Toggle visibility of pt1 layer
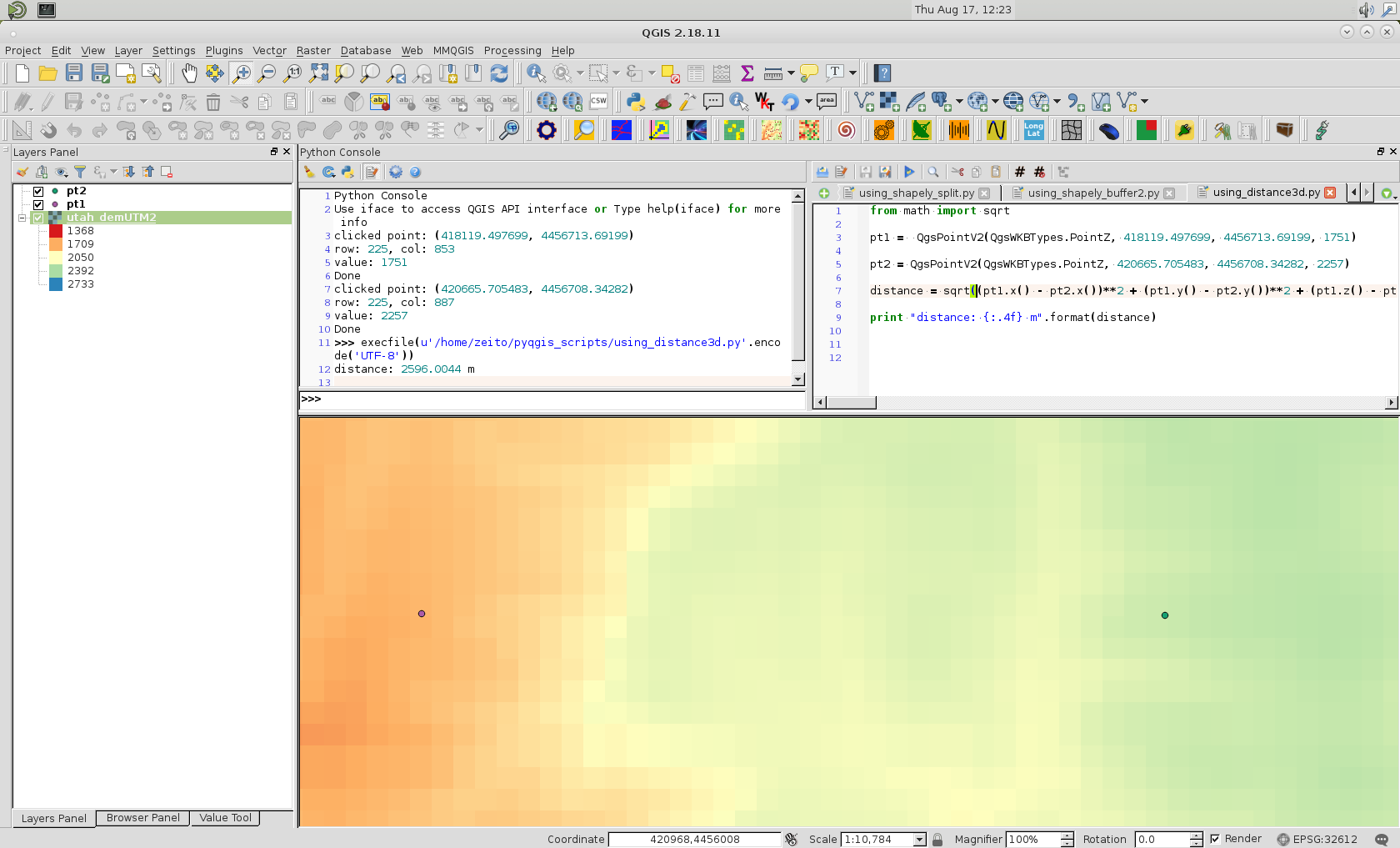 (x=38, y=204)
